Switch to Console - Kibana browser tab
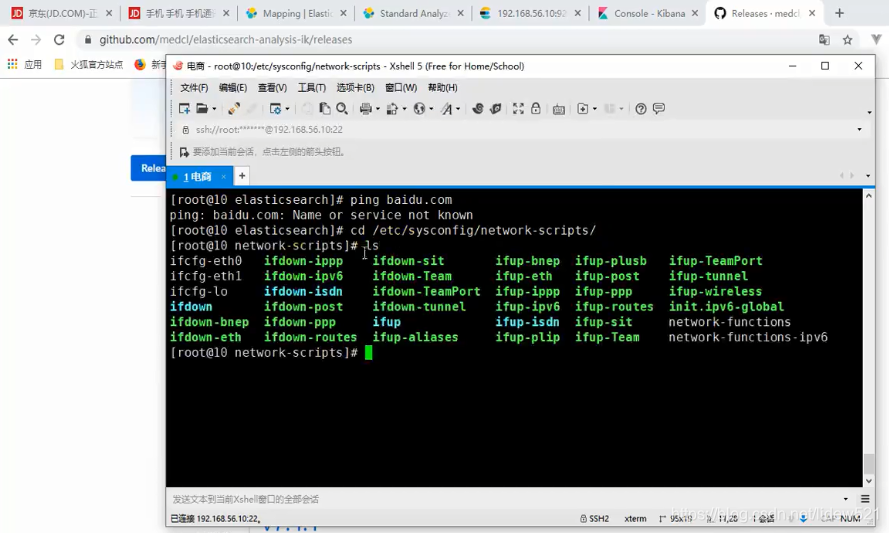This screenshot has height=533, width=889. (x=647, y=13)
